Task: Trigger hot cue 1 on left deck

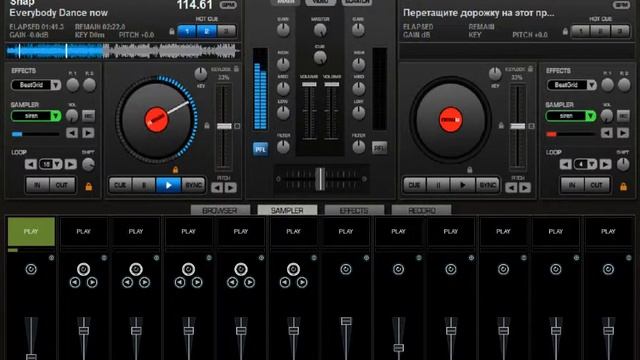Action: pos(187,31)
